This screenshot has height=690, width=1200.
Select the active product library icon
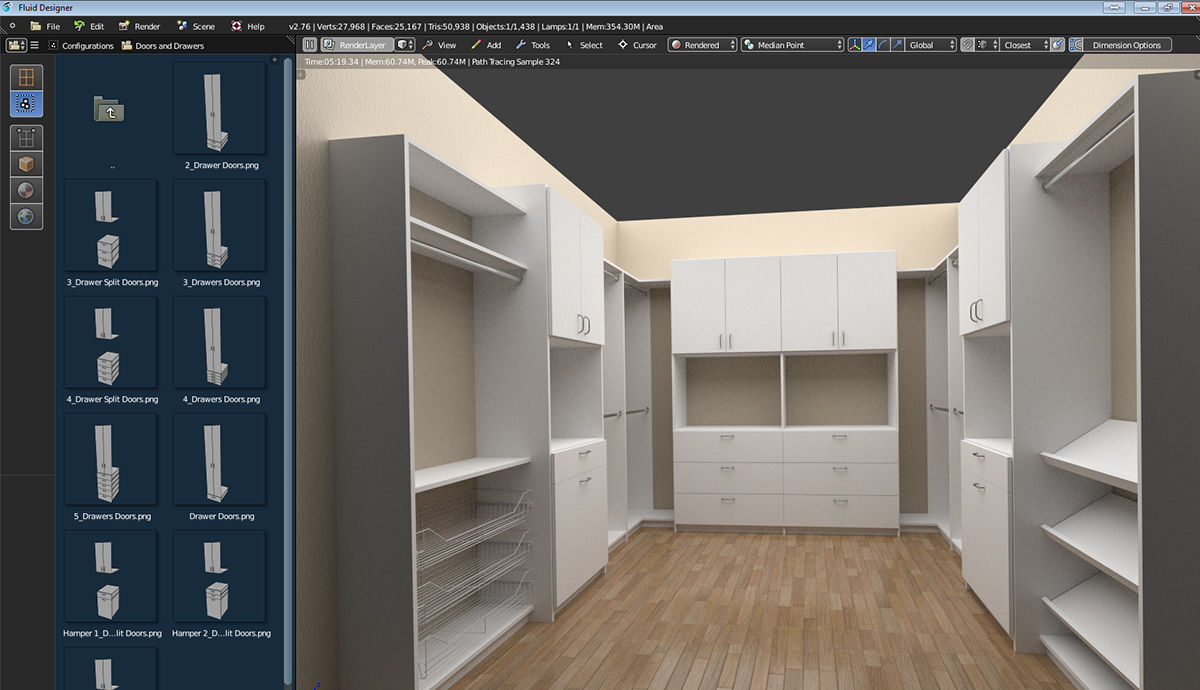pos(26,104)
